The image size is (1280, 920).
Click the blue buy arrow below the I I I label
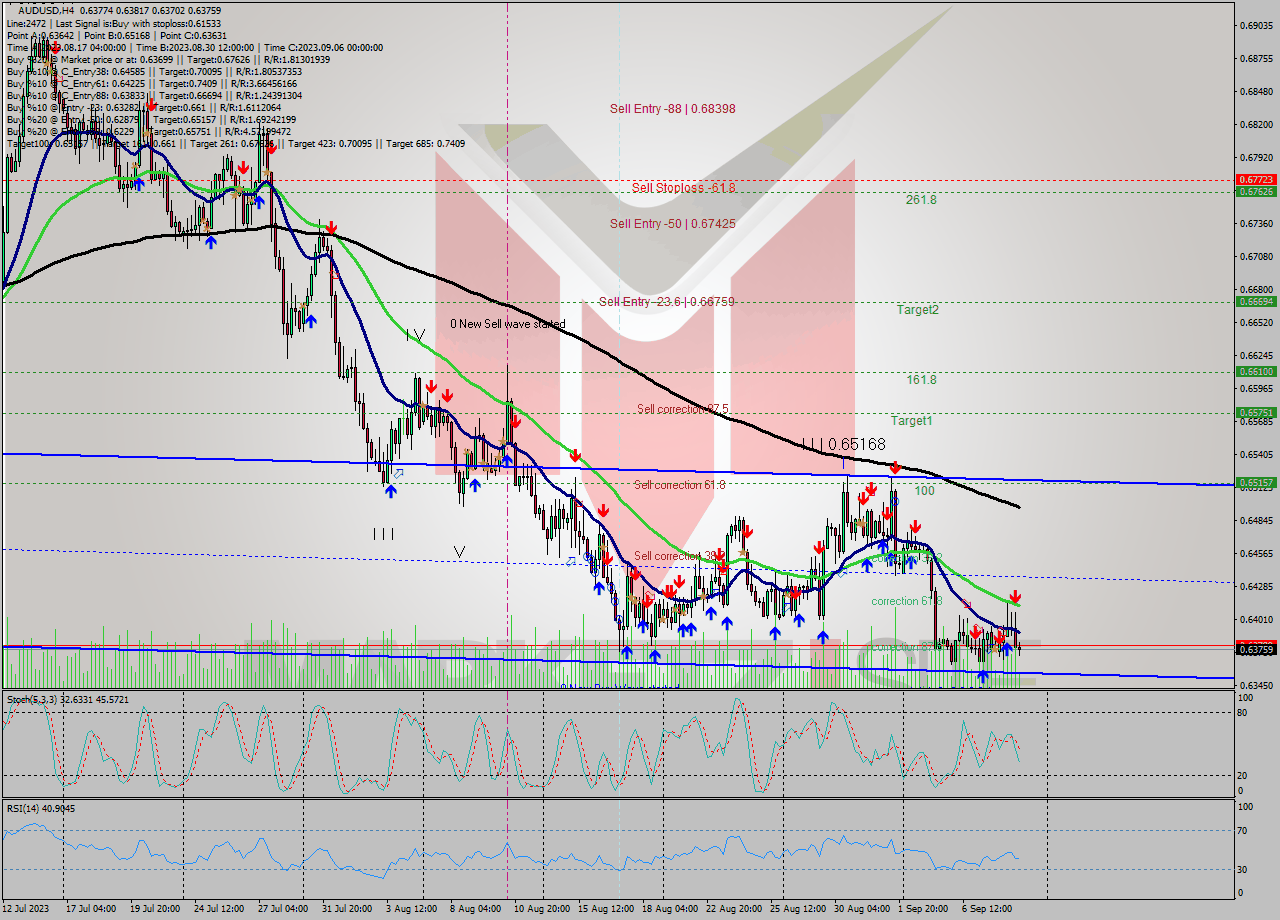point(390,491)
